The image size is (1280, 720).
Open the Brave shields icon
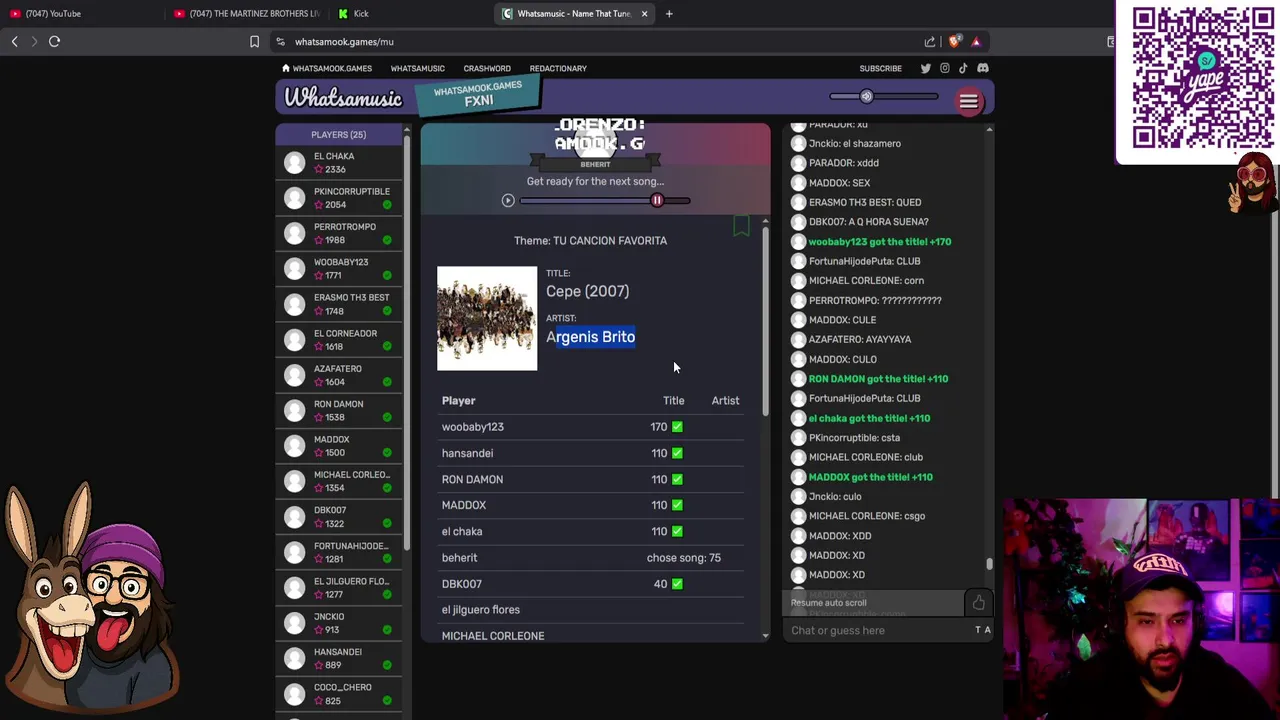[954, 41]
